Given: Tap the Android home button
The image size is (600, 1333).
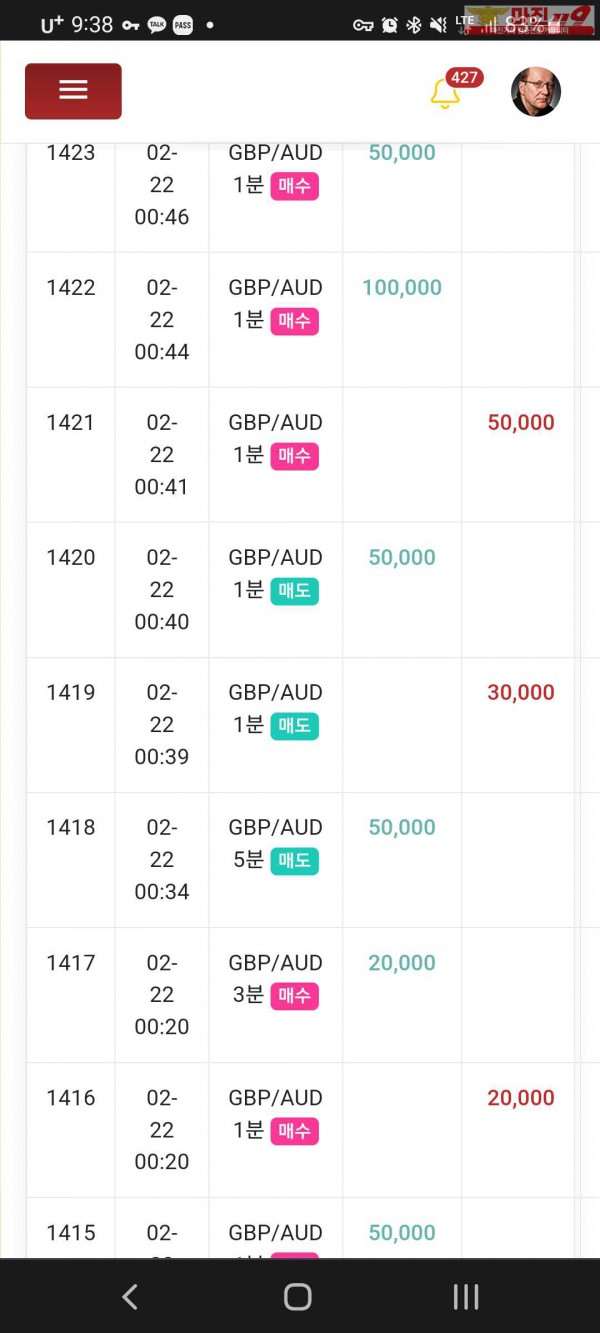Looking at the screenshot, I should (x=298, y=1297).
